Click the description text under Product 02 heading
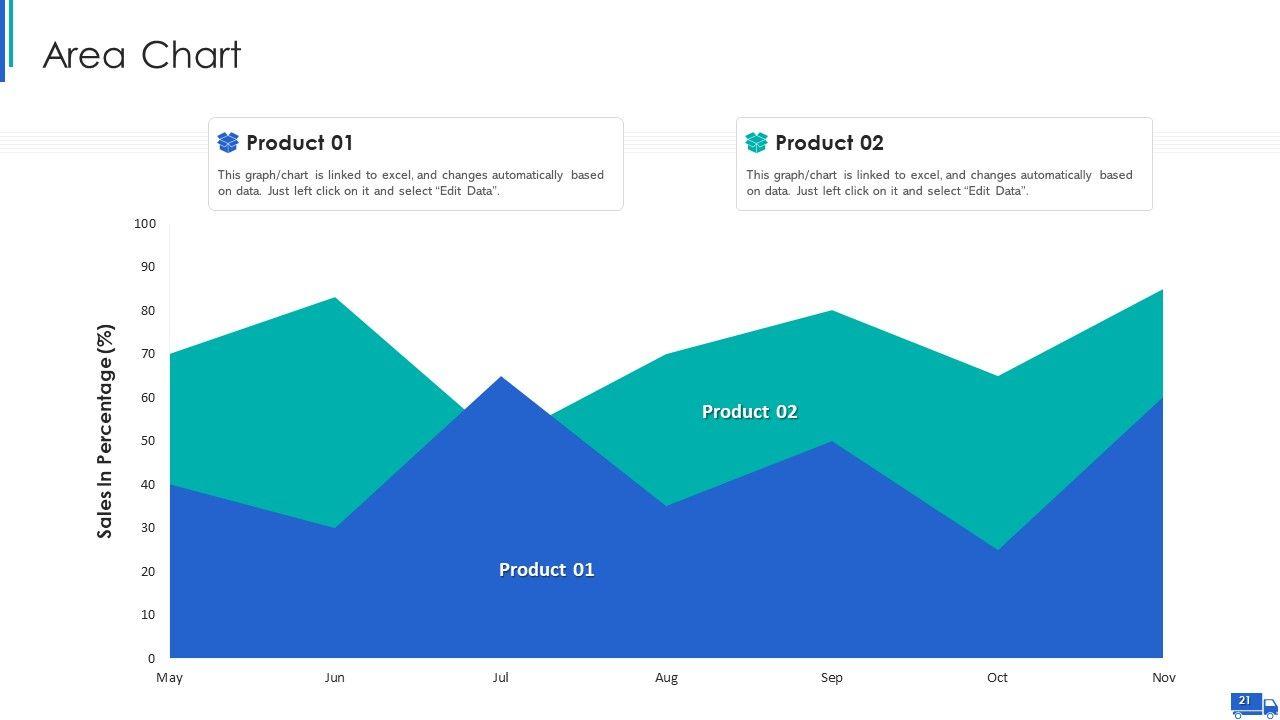This screenshot has width=1280, height=720. tap(939, 183)
